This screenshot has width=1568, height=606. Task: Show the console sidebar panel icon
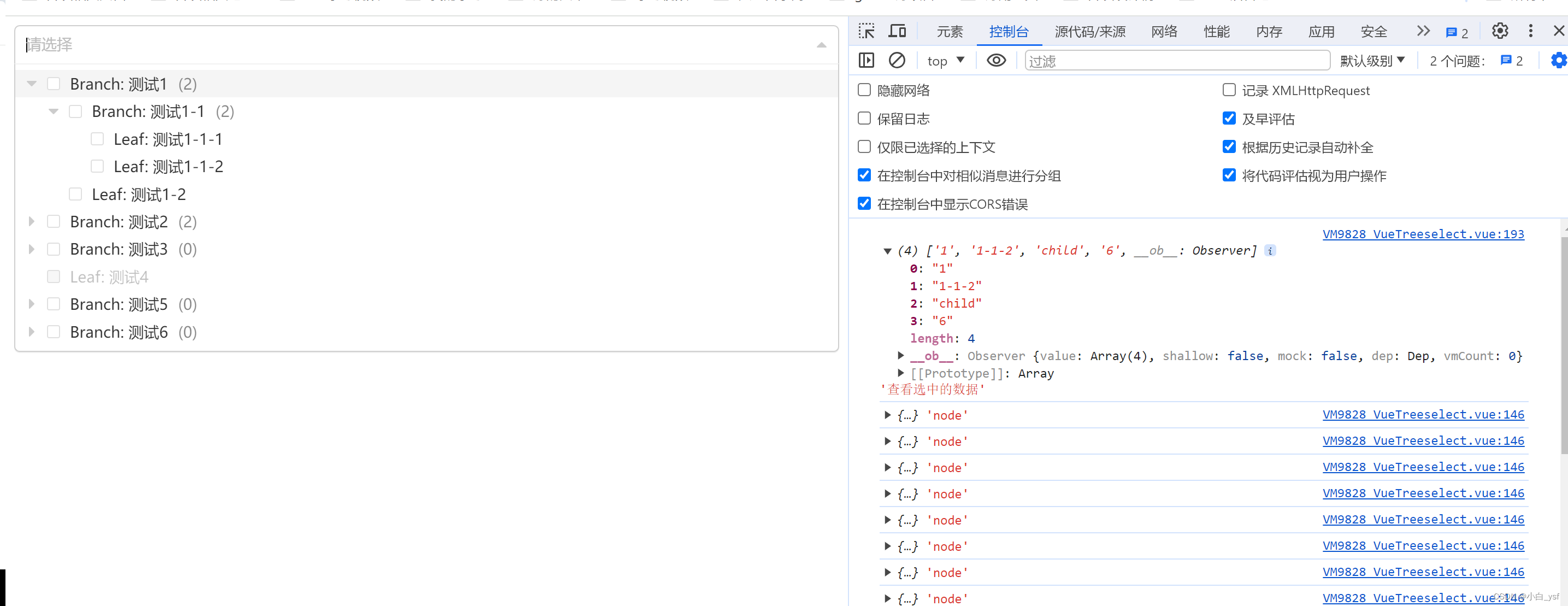[865, 60]
